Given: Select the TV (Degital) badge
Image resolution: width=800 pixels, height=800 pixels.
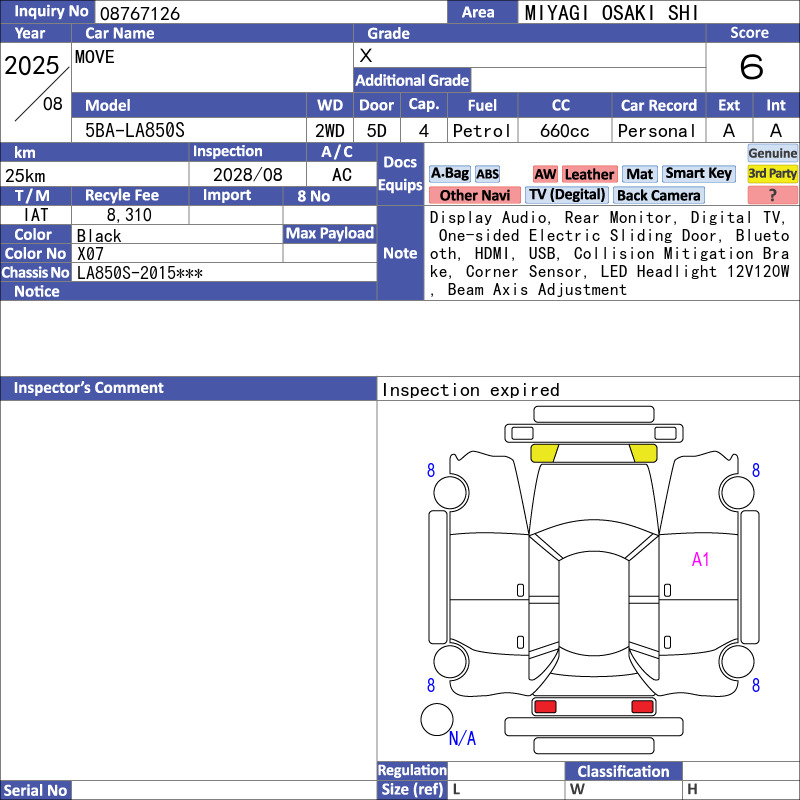Looking at the screenshot, I should (567, 195).
